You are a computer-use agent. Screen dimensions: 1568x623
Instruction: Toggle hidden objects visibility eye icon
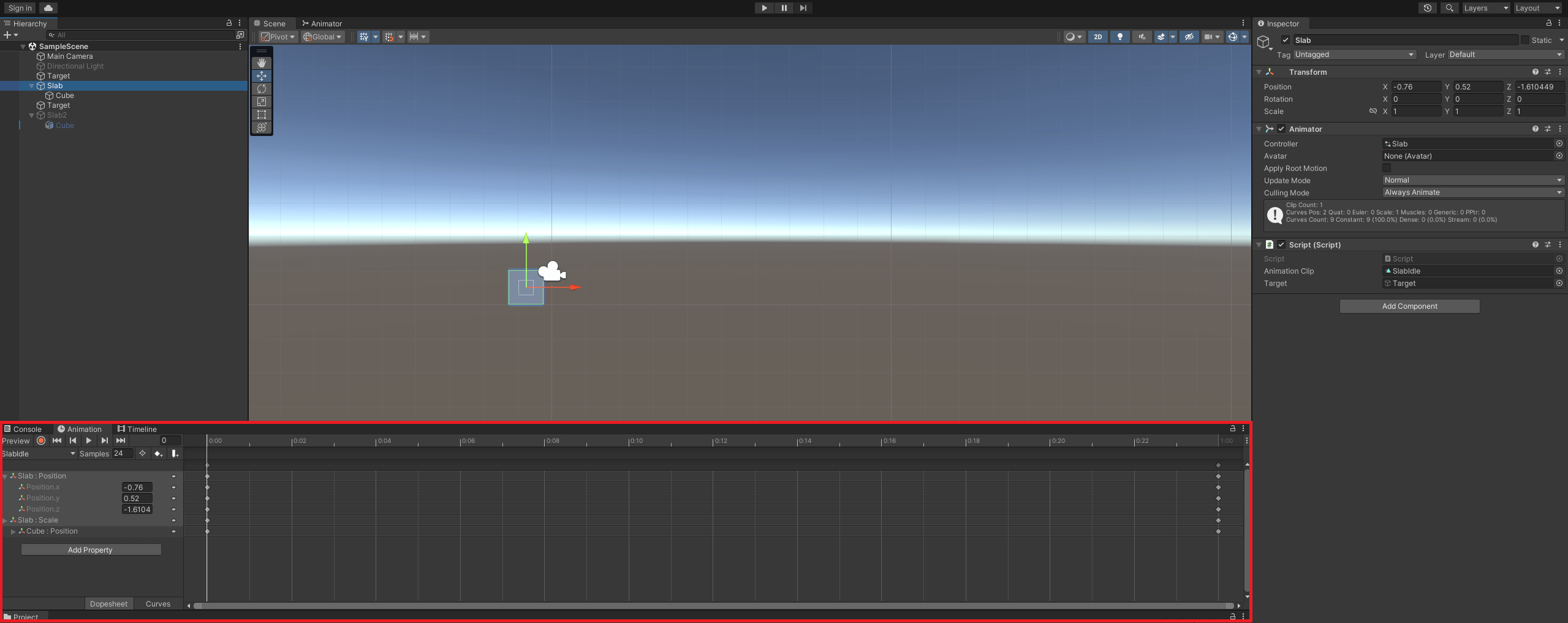pyautogui.click(x=1189, y=37)
